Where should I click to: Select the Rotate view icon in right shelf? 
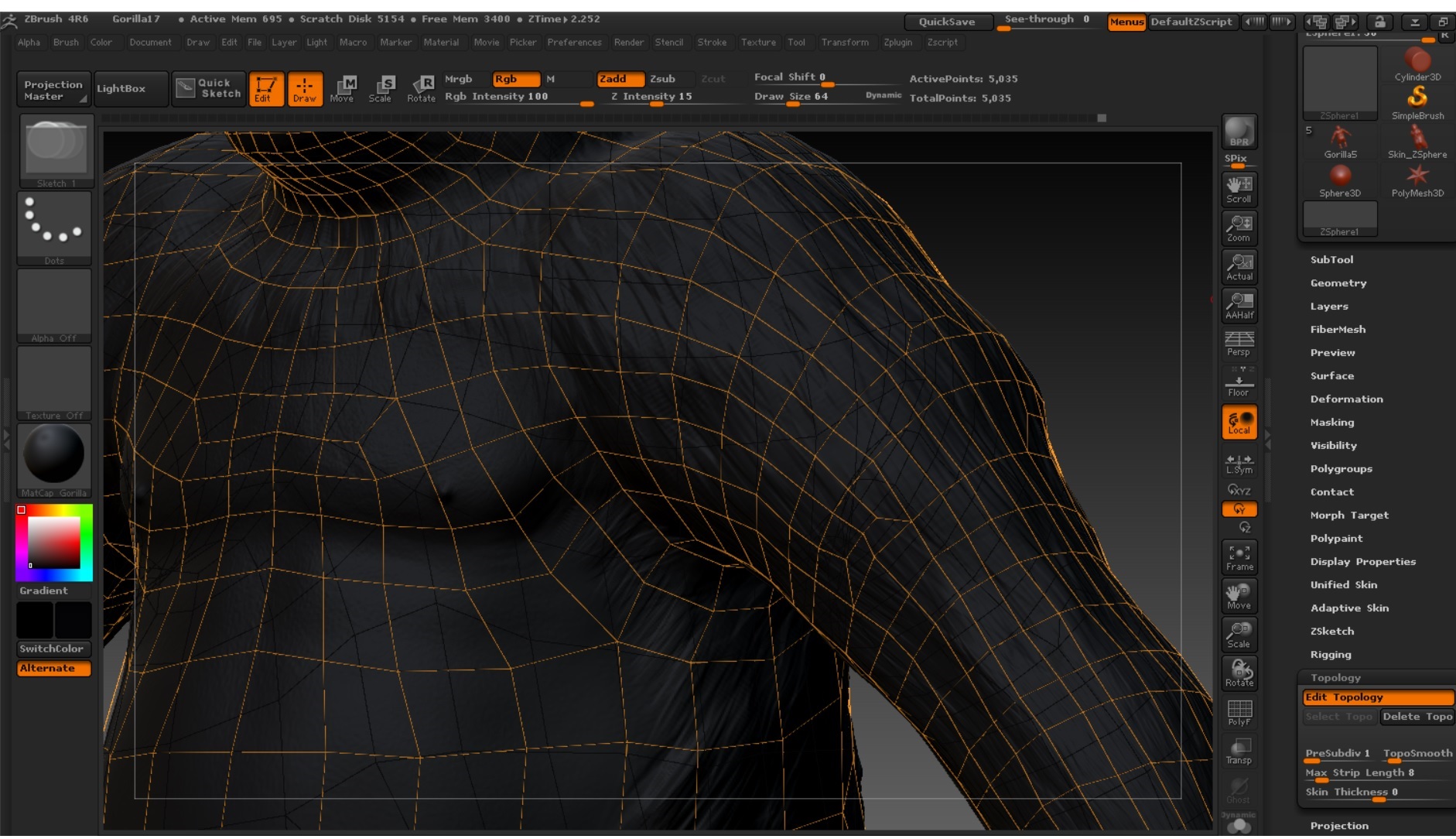click(1239, 673)
